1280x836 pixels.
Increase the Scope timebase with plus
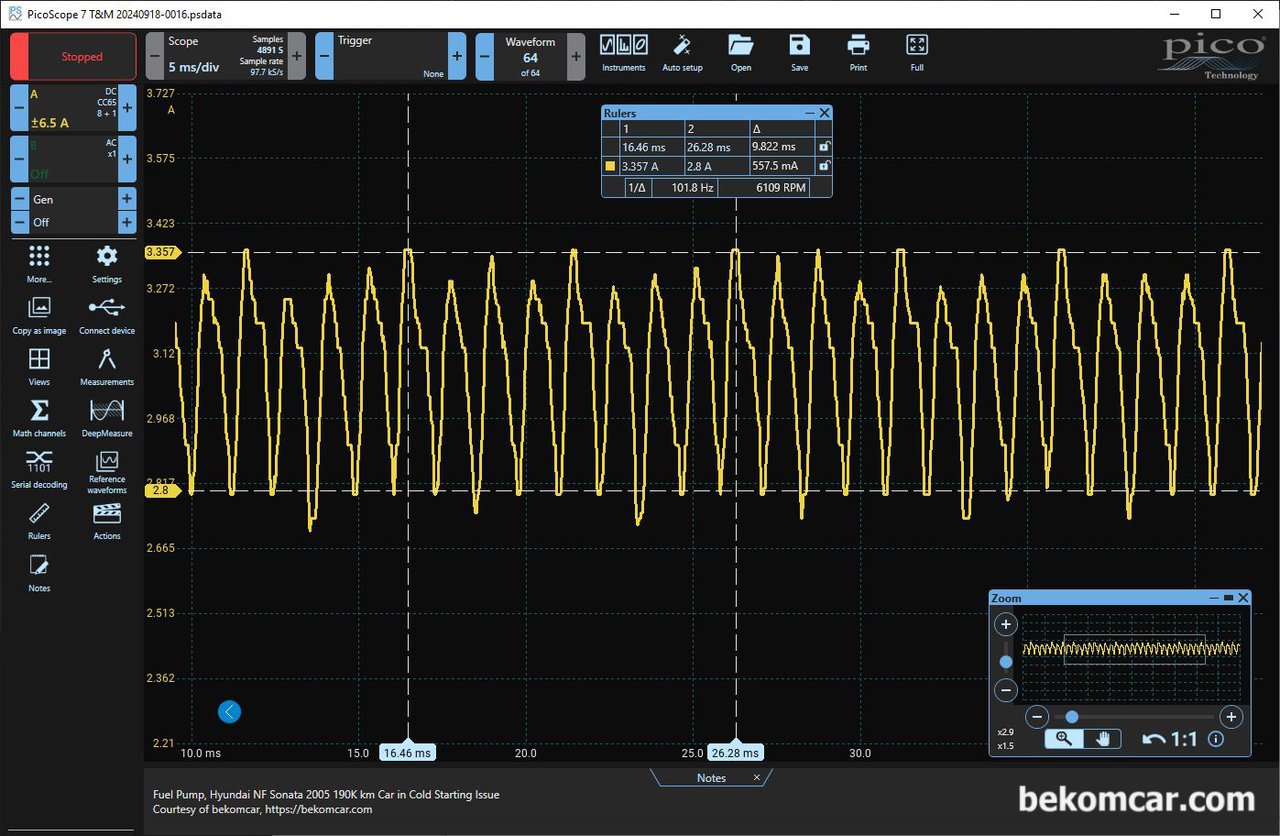coord(297,56)
